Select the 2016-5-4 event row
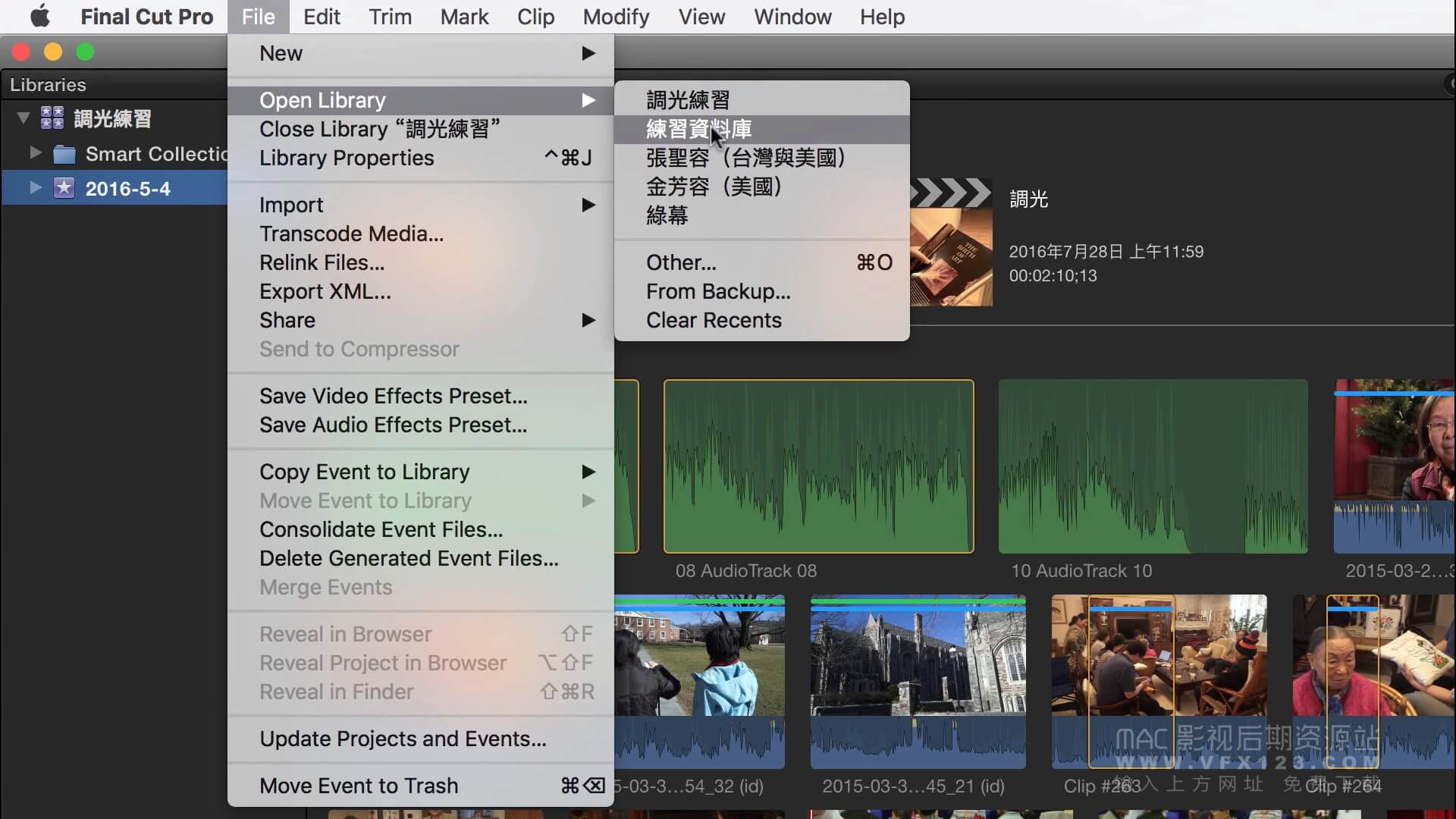This screenshot has width=1456, height=819. (115, 188)
